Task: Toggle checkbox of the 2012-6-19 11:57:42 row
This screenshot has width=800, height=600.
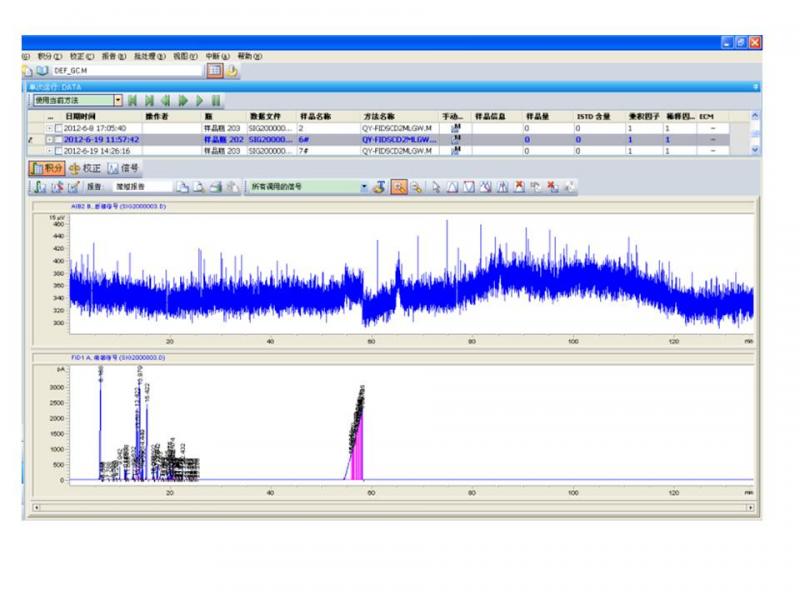Action: (58, 140)
